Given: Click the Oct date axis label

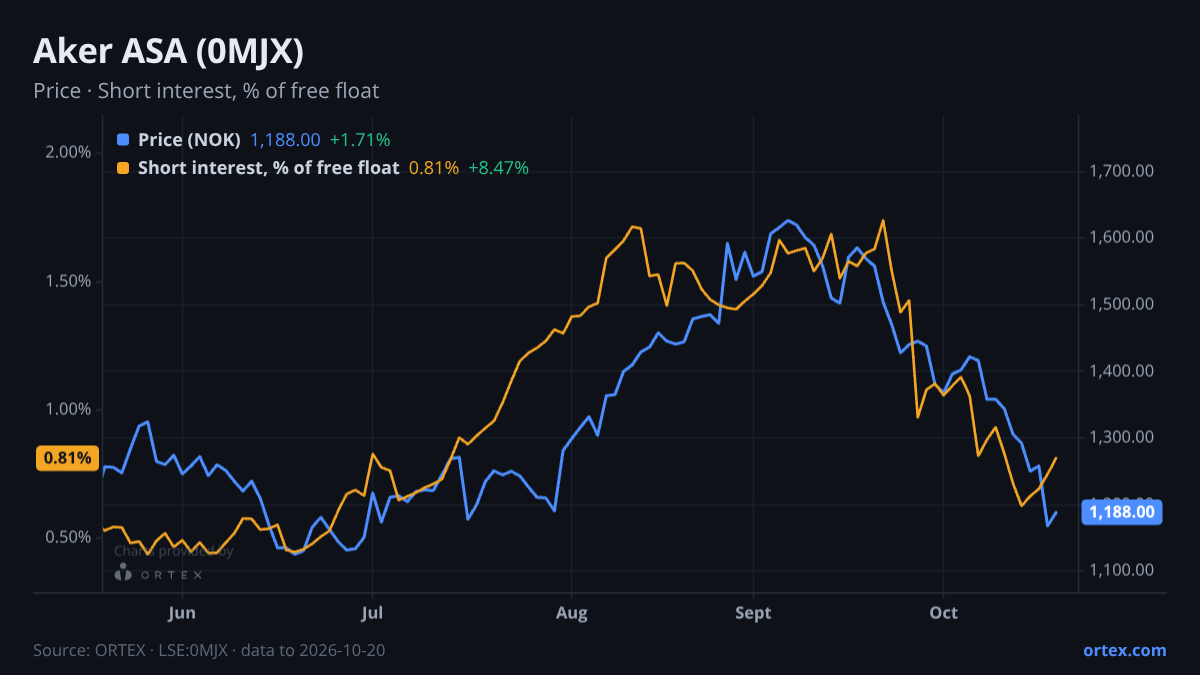Looking at the screenshot, I should click(x=944, y=612).
